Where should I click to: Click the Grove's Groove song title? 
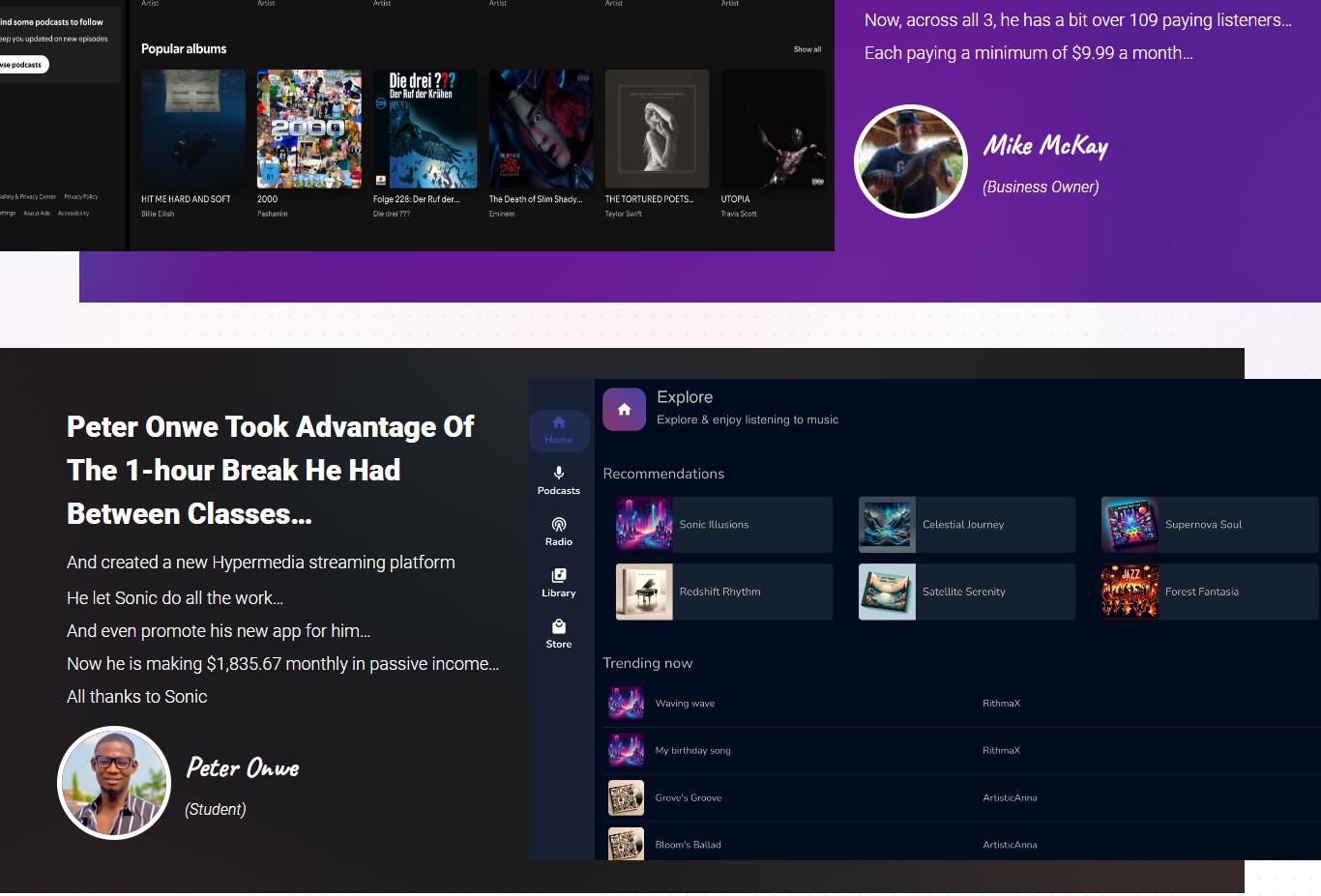689,798
